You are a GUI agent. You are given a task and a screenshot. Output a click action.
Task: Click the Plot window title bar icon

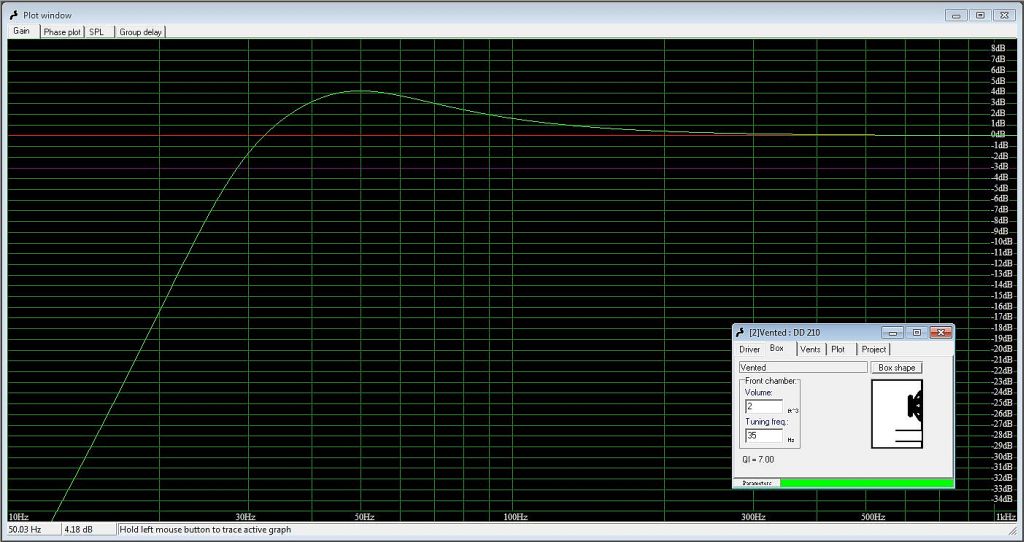13,15
